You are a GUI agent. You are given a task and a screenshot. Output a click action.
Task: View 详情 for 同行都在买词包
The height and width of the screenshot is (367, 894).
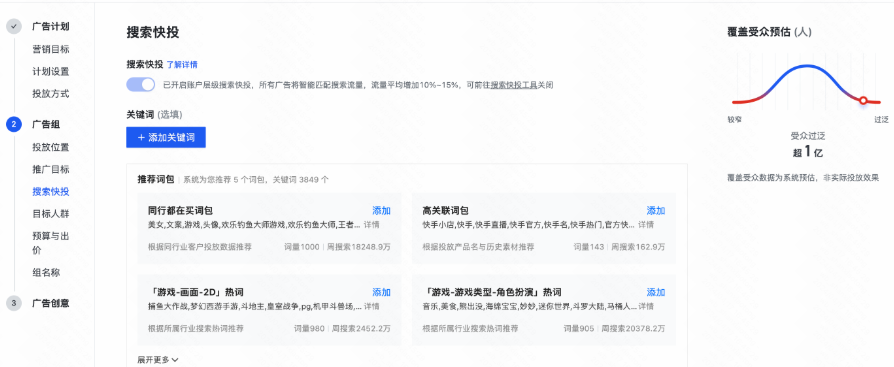tap(372, 225)
